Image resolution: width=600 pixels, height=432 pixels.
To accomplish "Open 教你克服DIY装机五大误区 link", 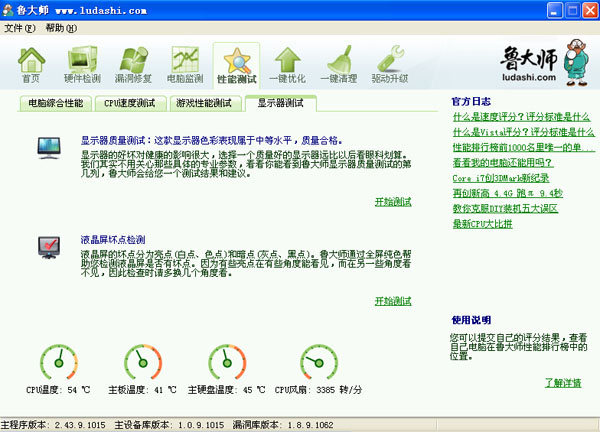I will tap(505, 209).
